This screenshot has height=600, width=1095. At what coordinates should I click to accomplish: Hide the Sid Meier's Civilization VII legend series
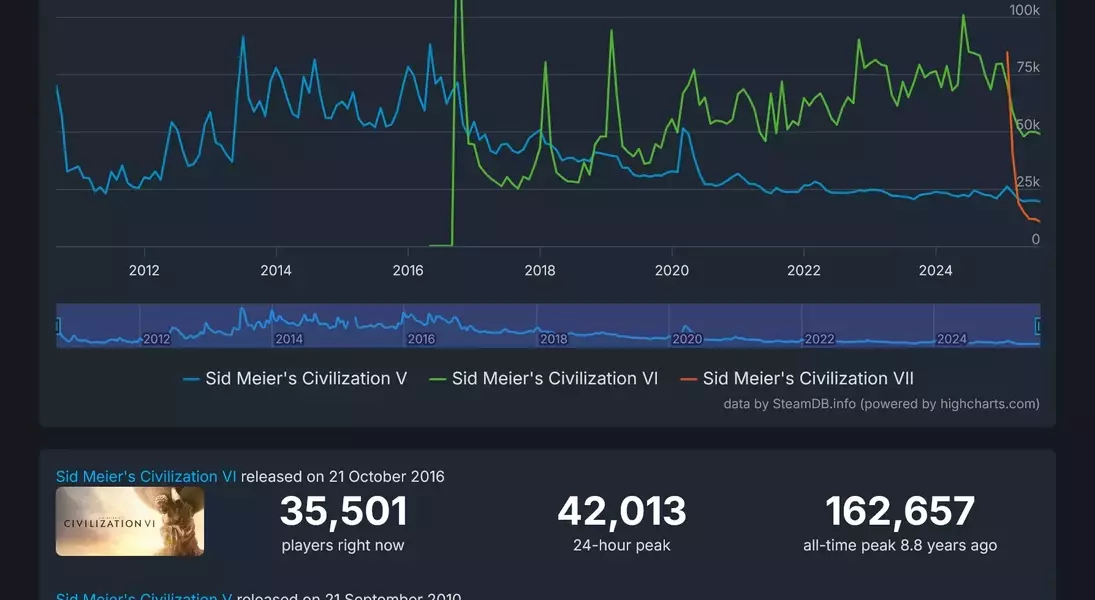pos(798,379)
